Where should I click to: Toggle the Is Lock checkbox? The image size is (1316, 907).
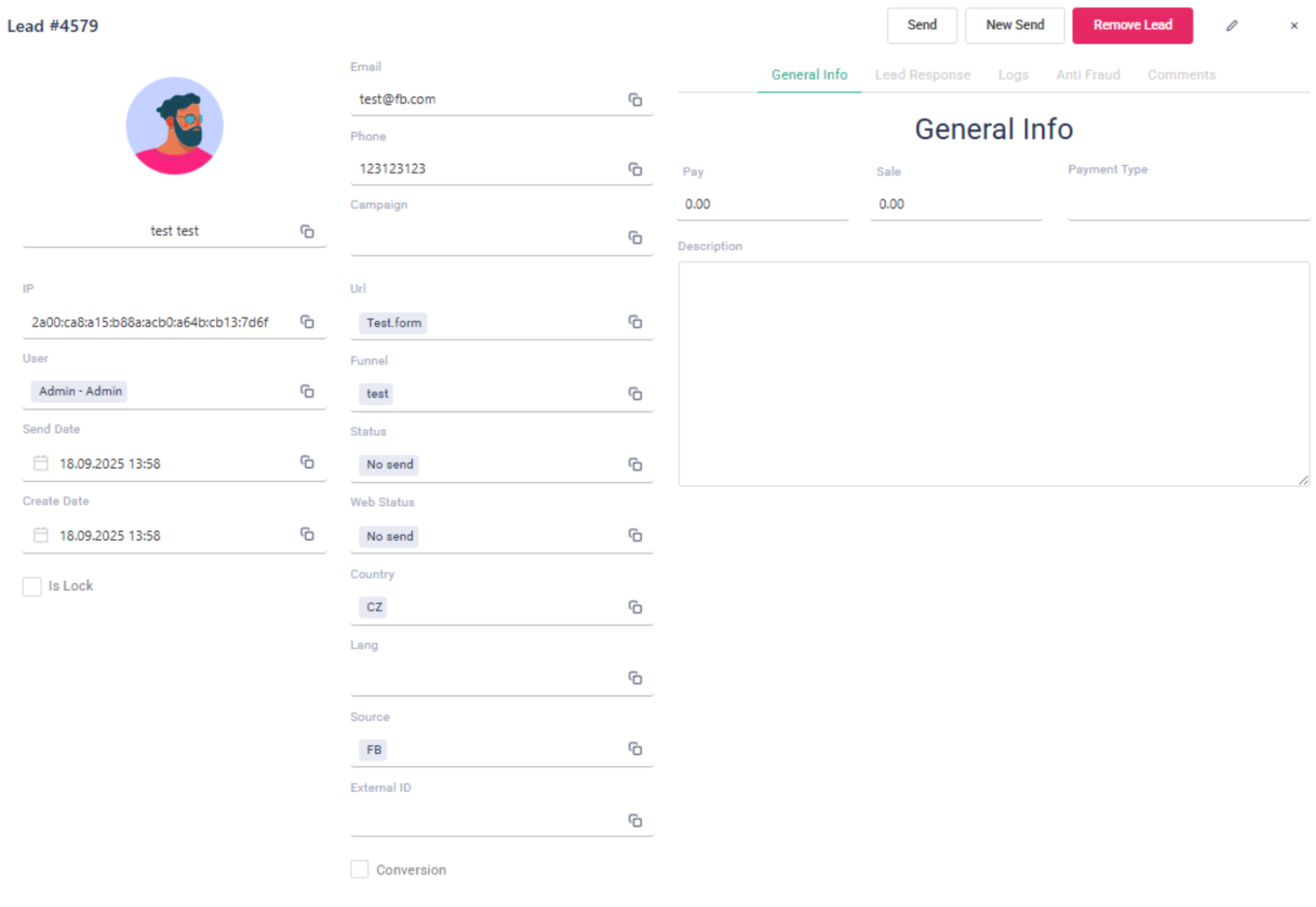pyautogui.click(x=32, y=586)
